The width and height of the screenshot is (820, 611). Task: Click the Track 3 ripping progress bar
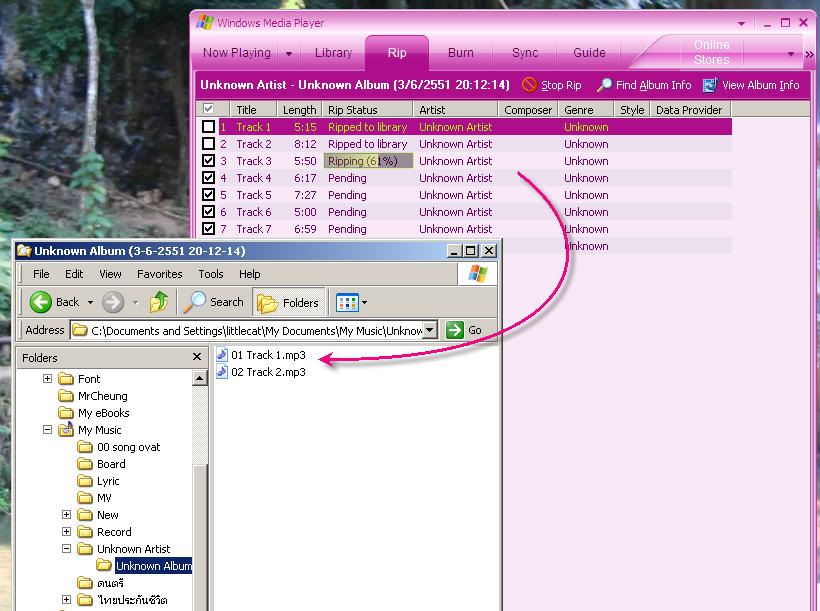tap(368, 161)
